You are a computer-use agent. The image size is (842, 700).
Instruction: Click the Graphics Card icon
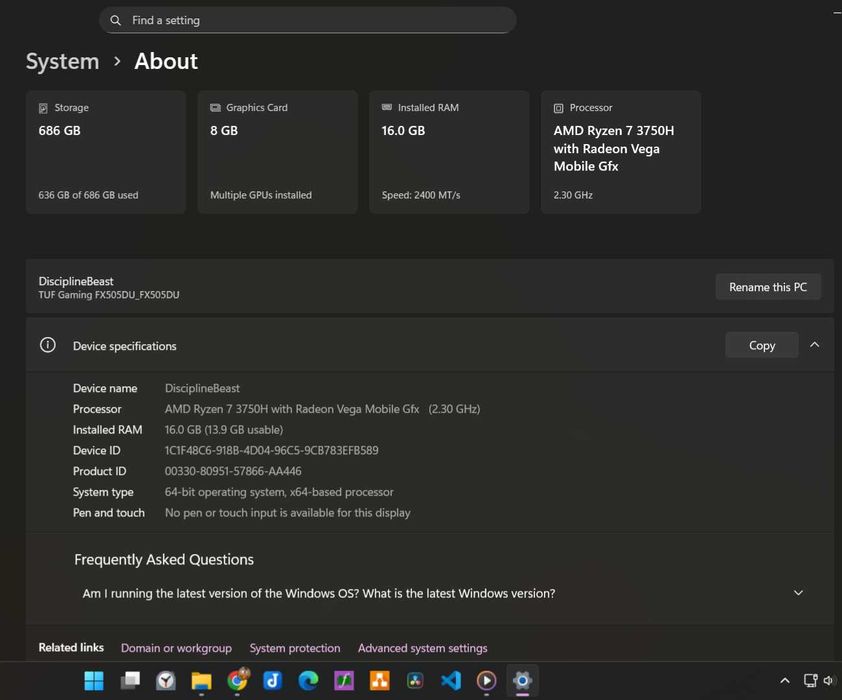215,107
